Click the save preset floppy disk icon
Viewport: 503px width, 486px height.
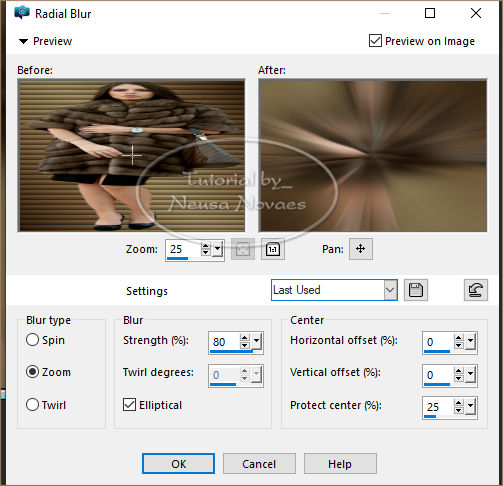point(416,290)
